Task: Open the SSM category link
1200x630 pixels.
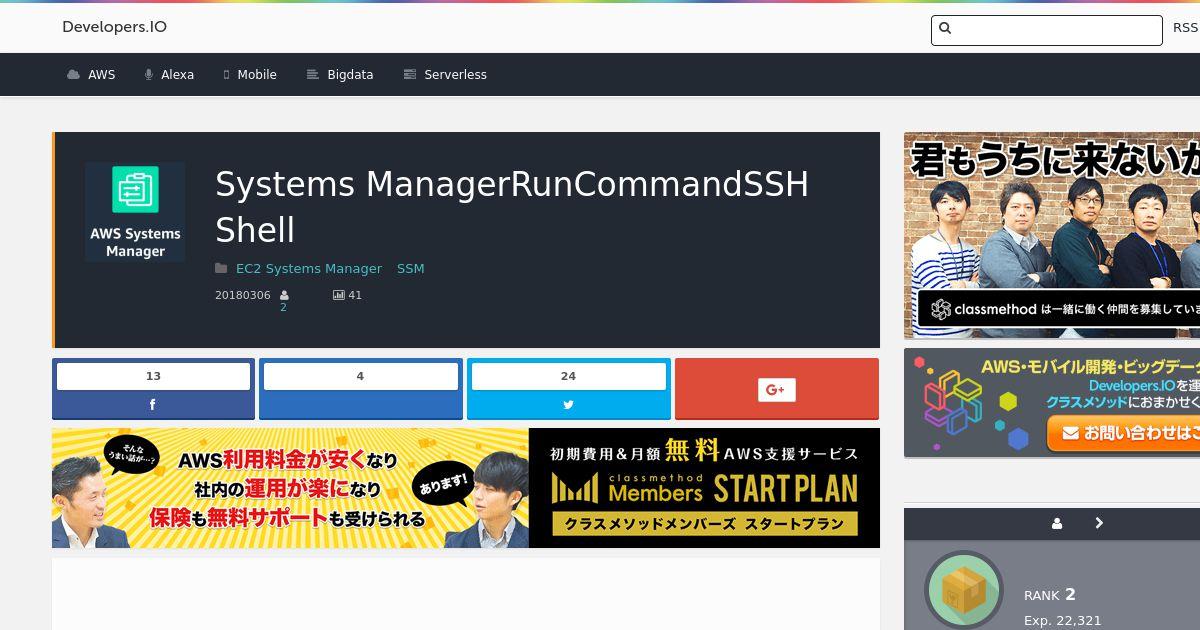Action: pos(410,268)
